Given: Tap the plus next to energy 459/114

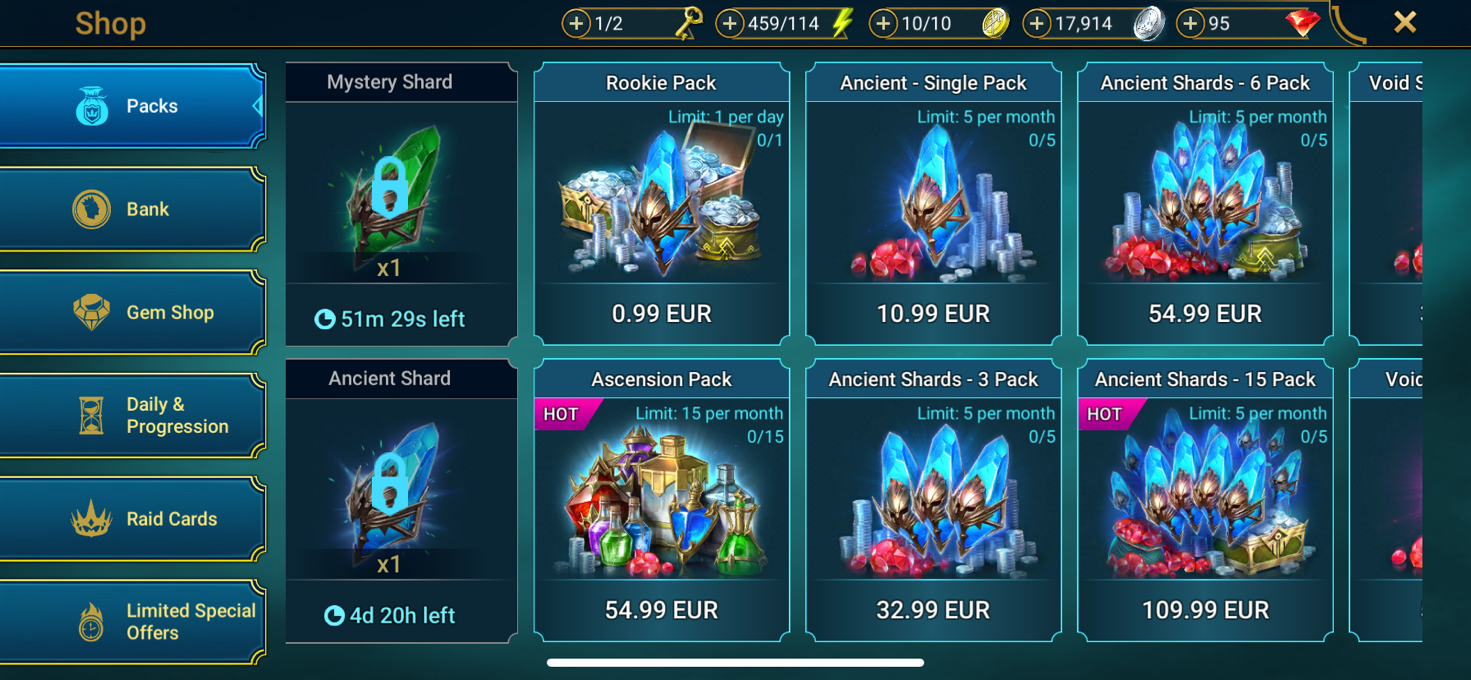Looking at the screenshot, I should pos(730,23).
